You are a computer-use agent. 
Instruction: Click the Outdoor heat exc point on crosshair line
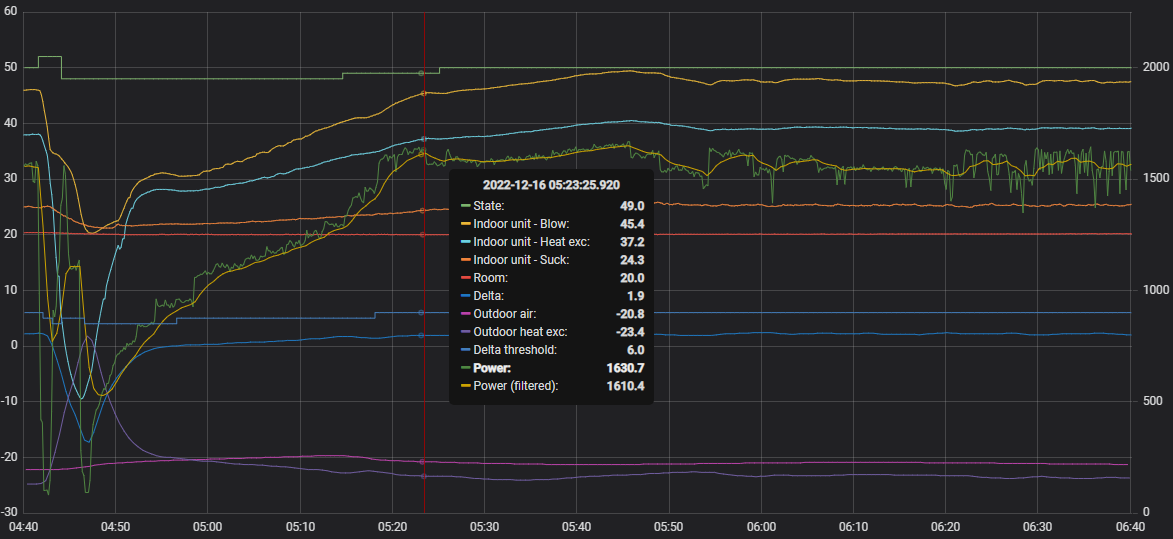tap(423, 476)
